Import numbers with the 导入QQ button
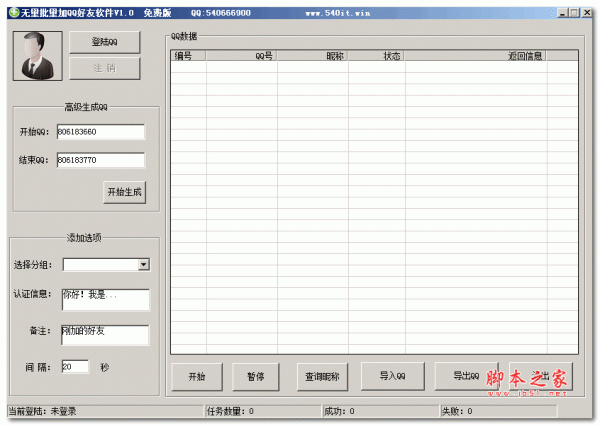Image resolution: width=600 pixels, height=426 pixels. pos(392,376)
